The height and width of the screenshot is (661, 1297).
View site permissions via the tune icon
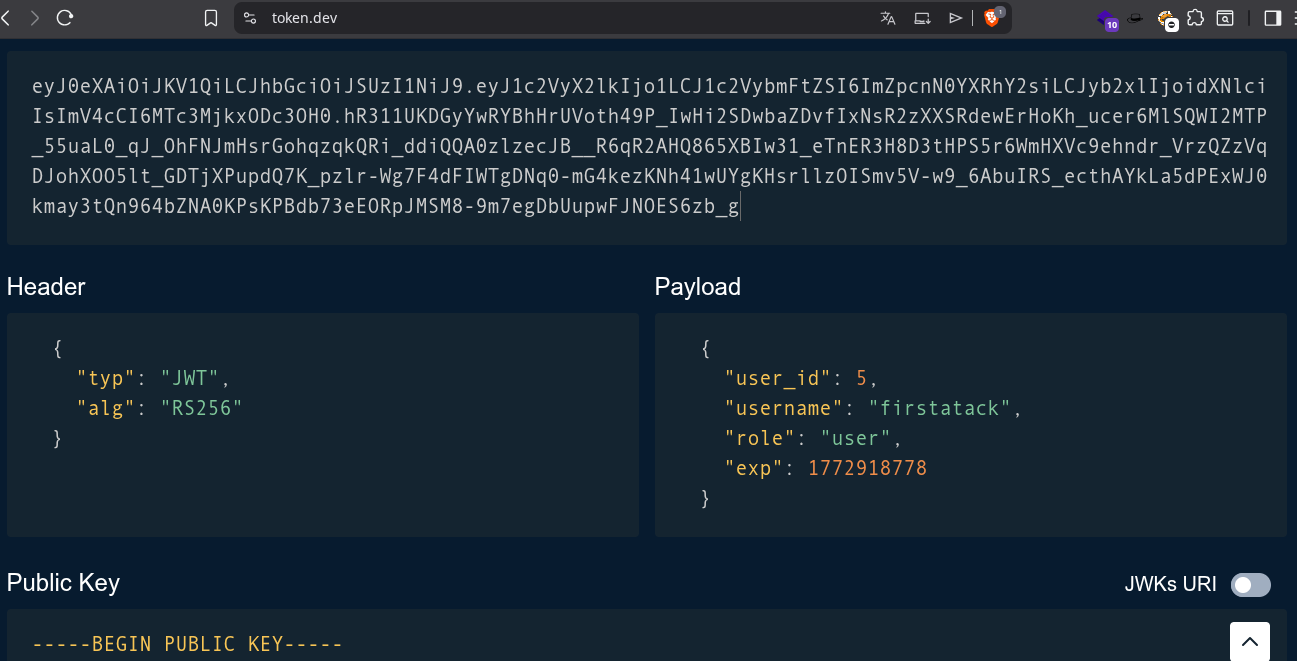click(x=249, y=17)
